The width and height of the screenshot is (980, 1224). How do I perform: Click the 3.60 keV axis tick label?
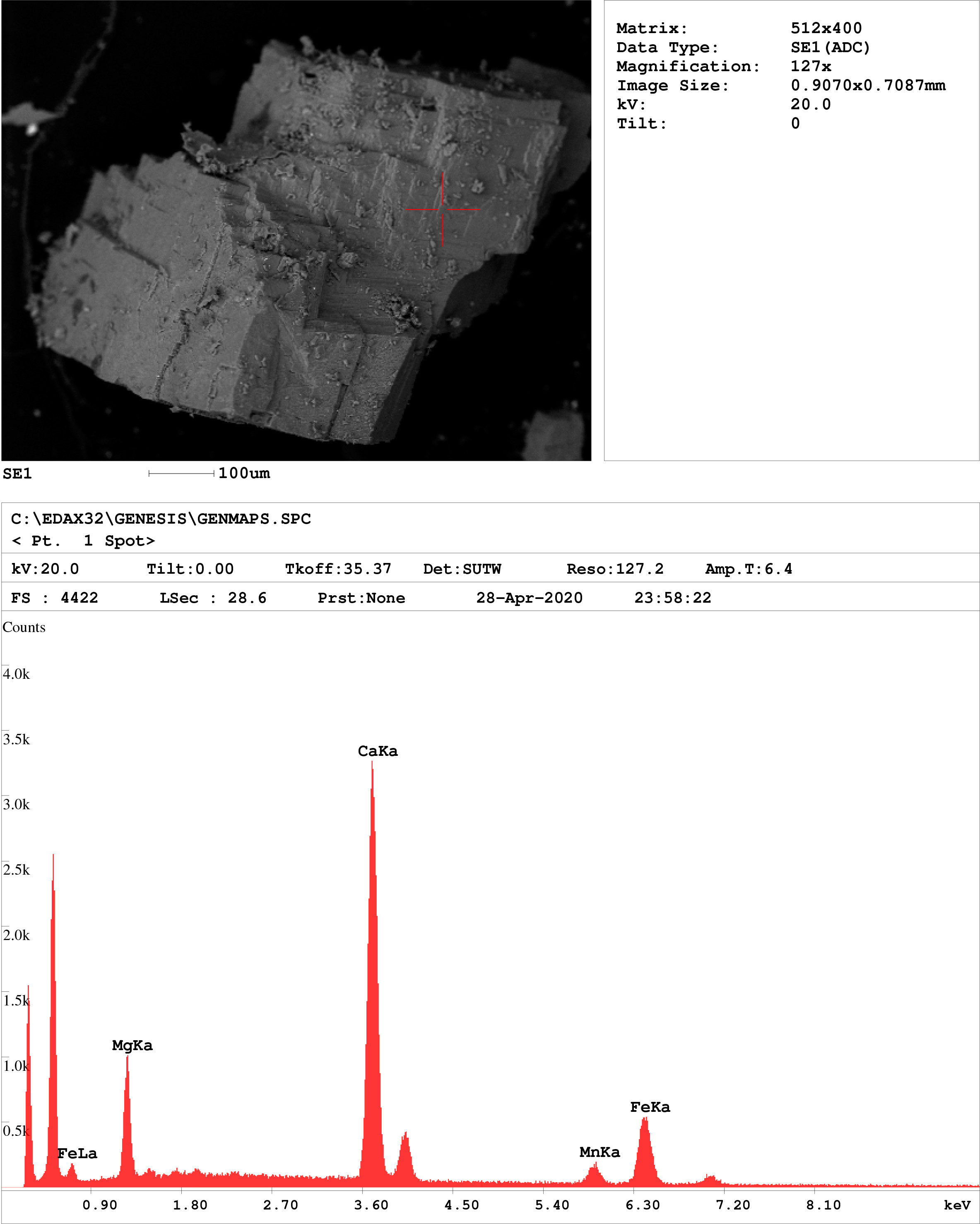(x=371, y=1205)
